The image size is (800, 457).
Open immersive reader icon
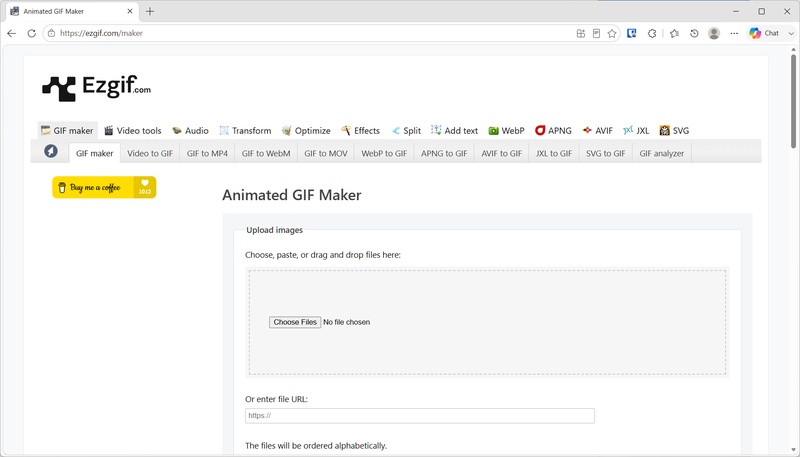click(596, 33)
